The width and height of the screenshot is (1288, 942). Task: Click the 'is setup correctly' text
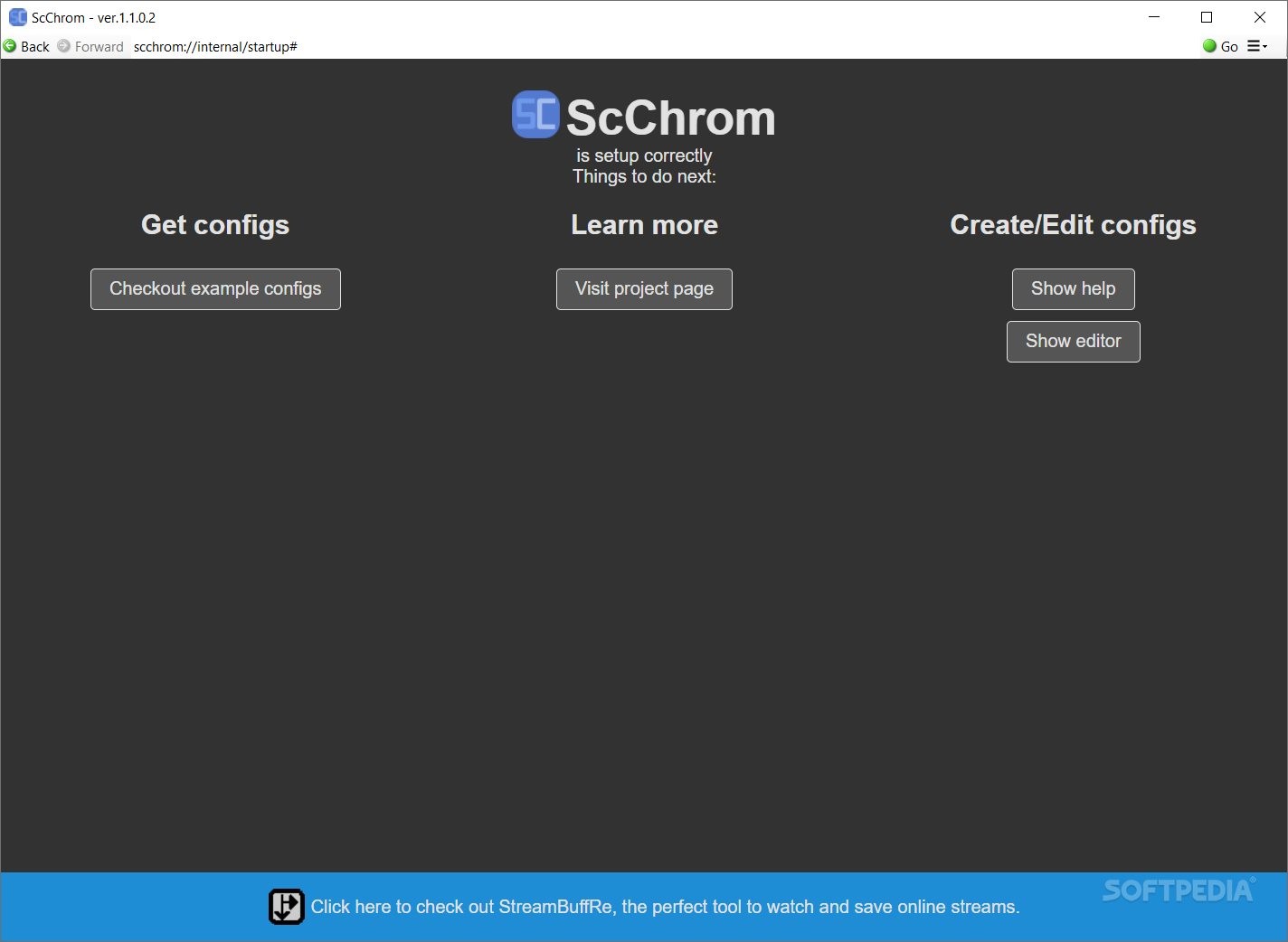644,155
